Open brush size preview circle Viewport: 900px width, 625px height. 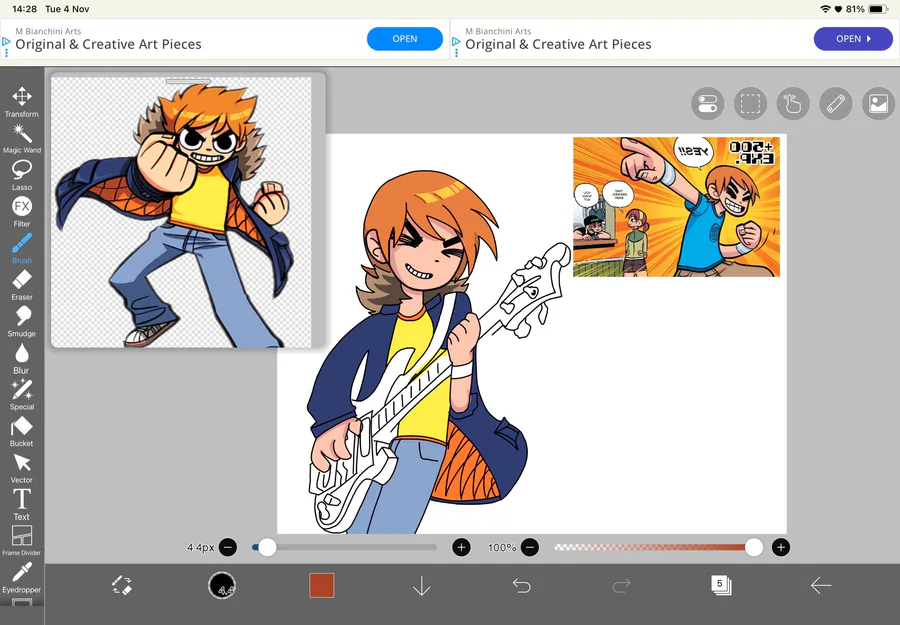pos(222,586)
